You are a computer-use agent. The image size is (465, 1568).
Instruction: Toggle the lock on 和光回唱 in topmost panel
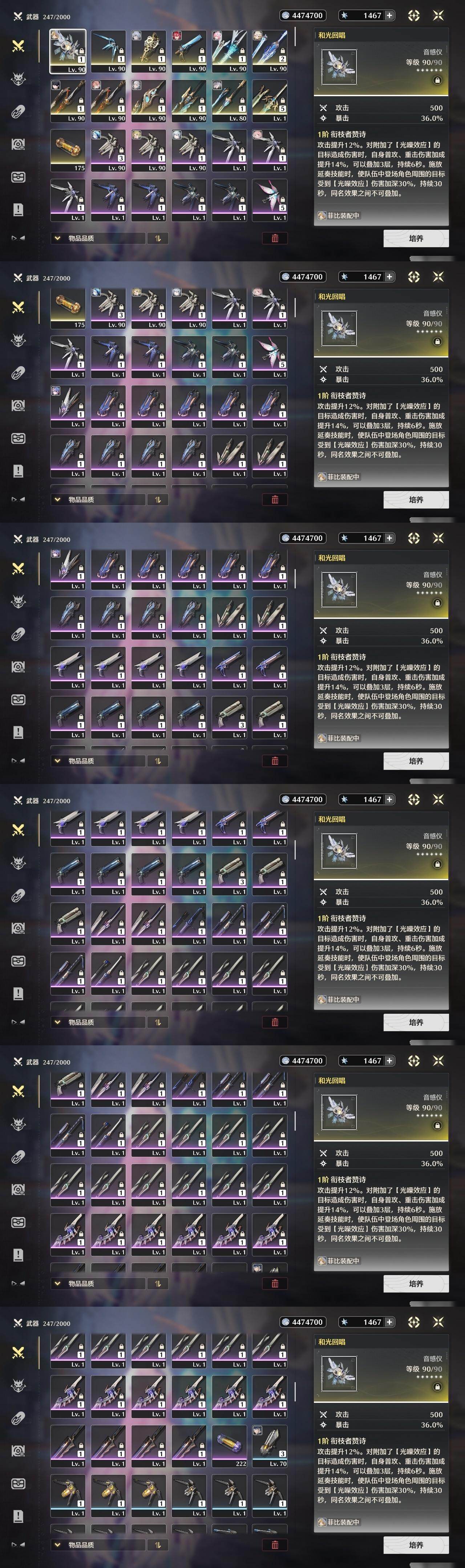pos(437,80)
